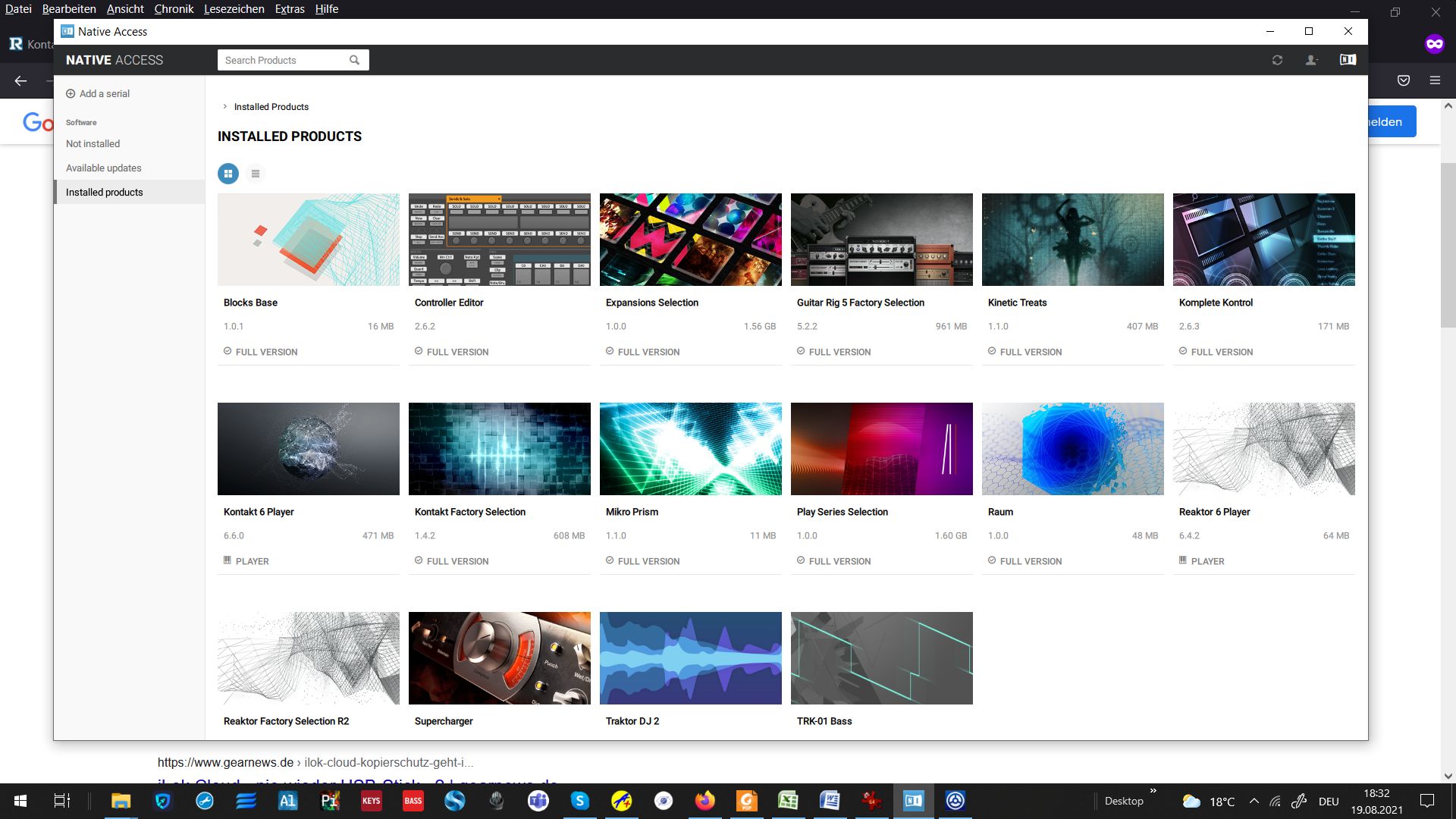Open Skype from the taskbar
This screenshot has width=1456, height=819.
tap(579, 801)
